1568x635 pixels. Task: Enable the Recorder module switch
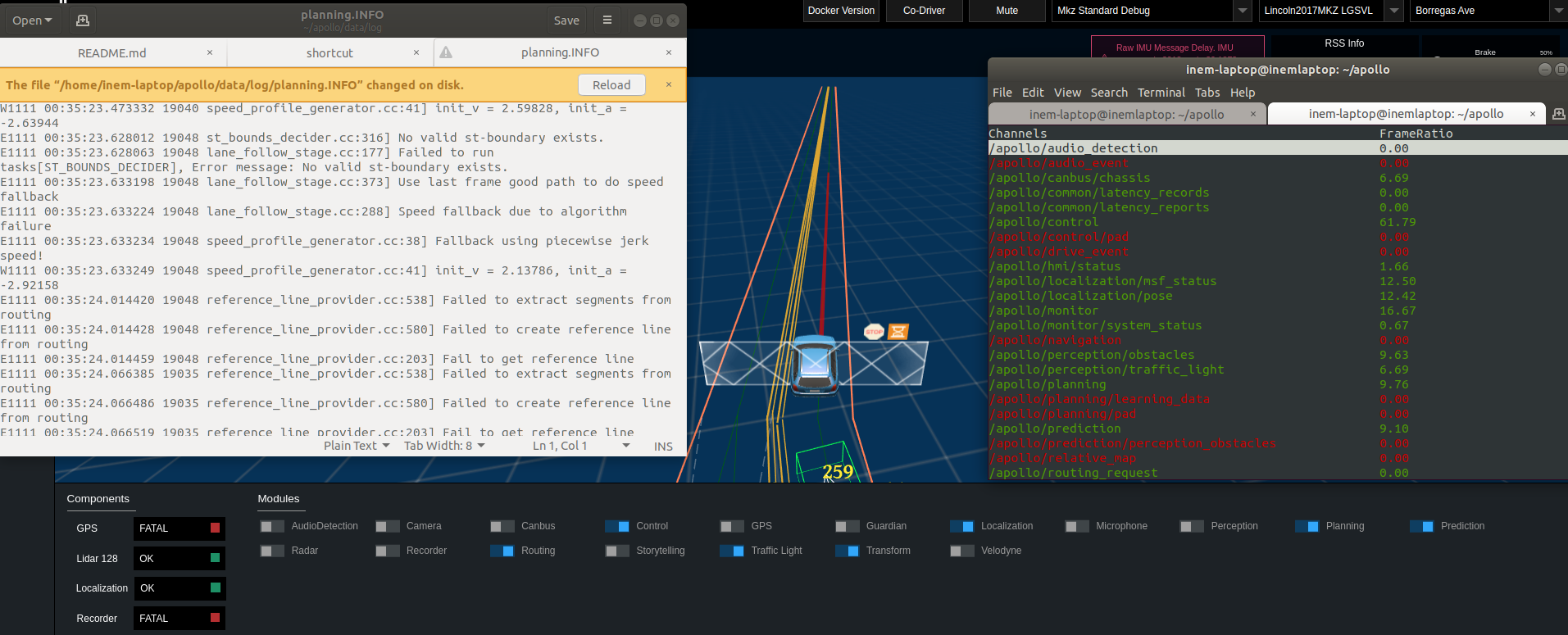[387, 551]
